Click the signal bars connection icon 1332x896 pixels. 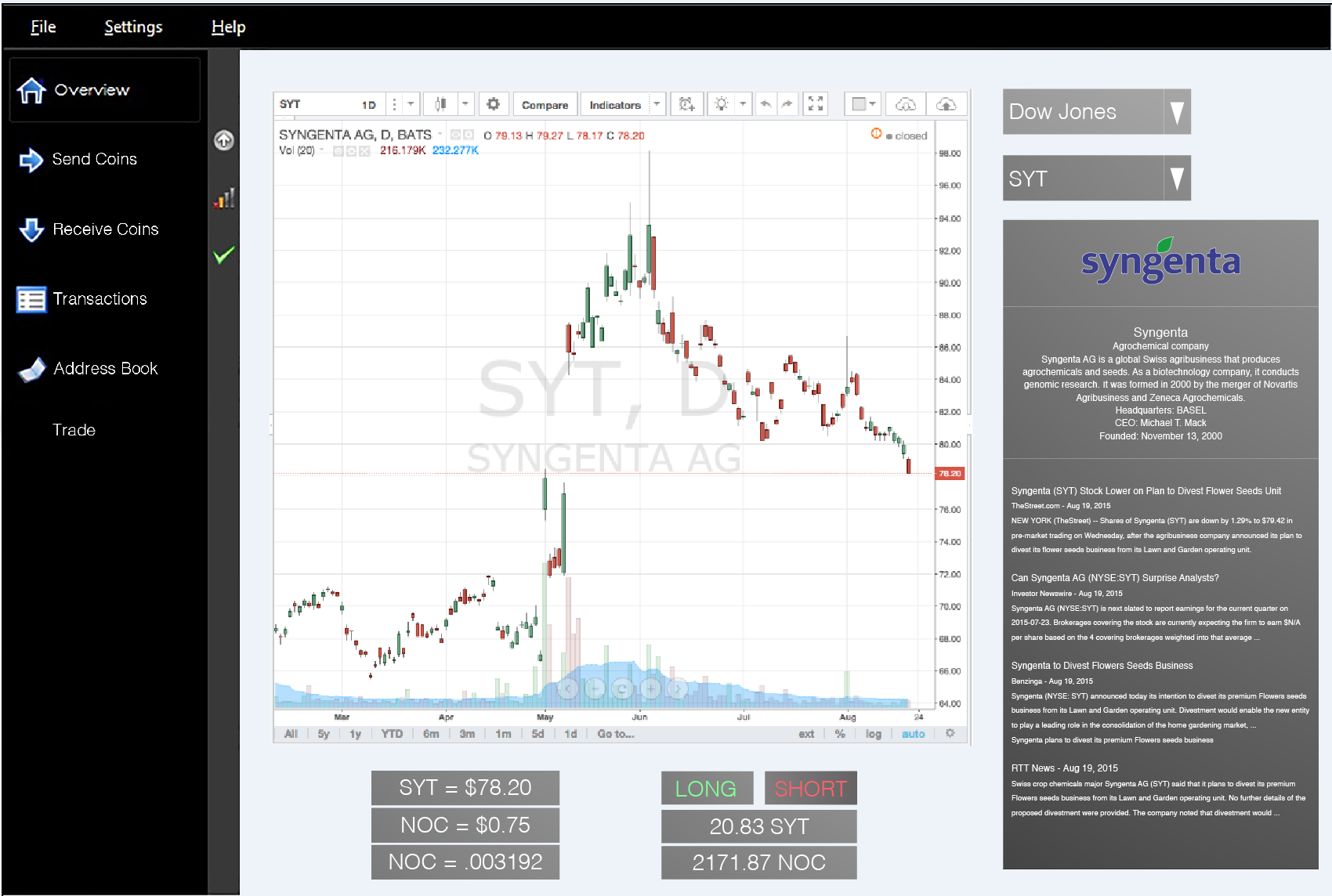click(x=224, y=198)
